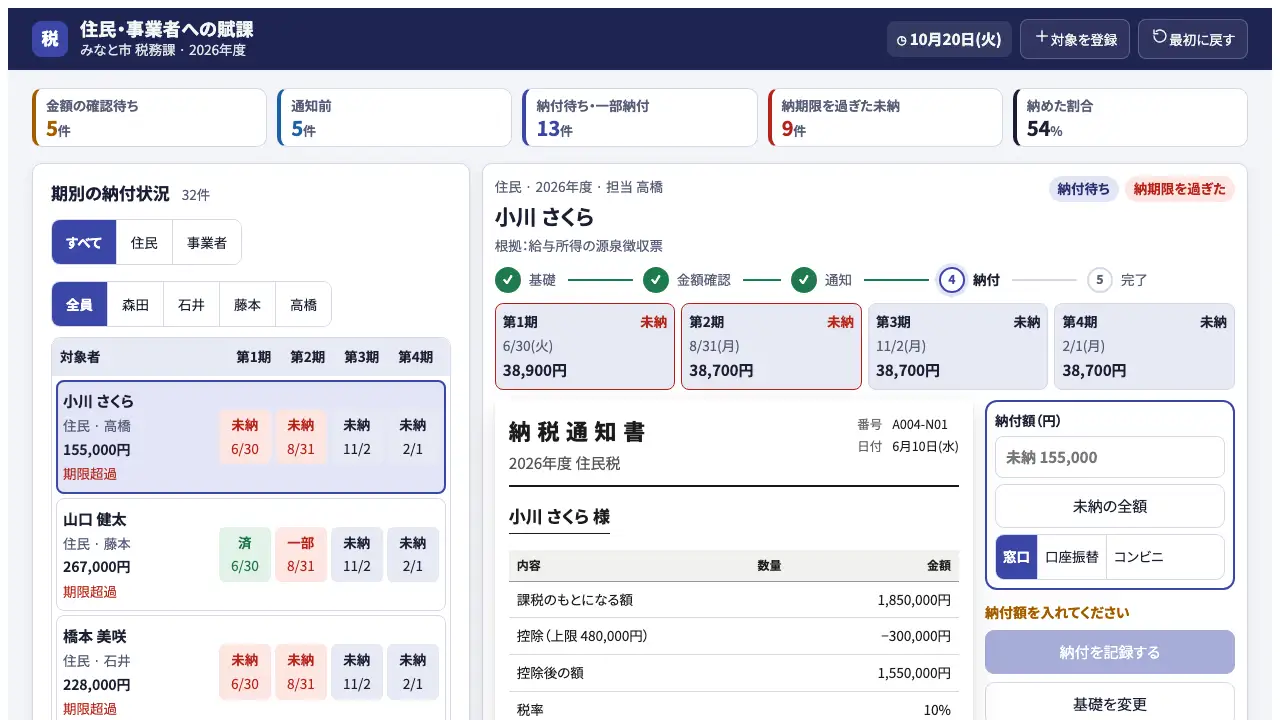Click the 基礎 step checkmark circle
1280x720 pixels.
coord(508,280)
